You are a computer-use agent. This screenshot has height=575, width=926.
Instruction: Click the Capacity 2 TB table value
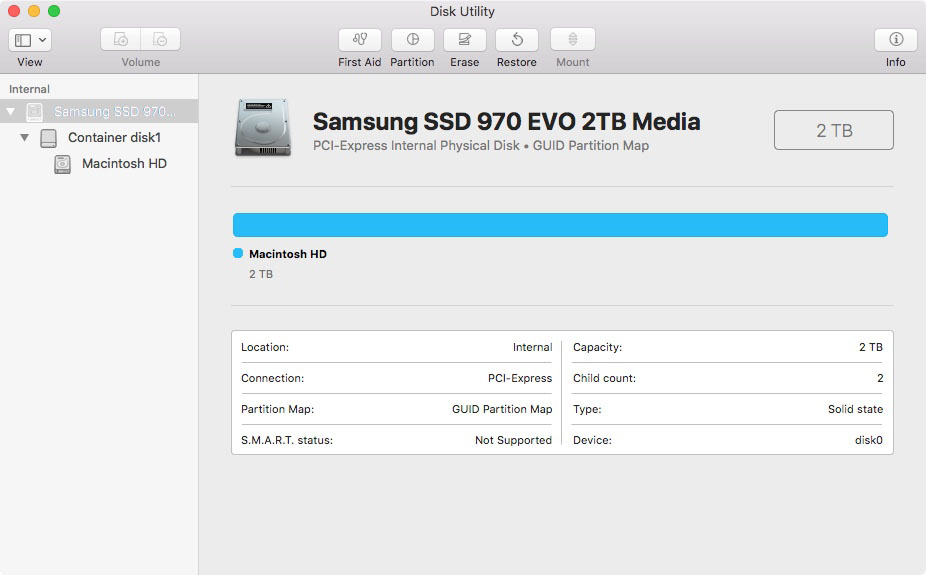tap(870, 347)
